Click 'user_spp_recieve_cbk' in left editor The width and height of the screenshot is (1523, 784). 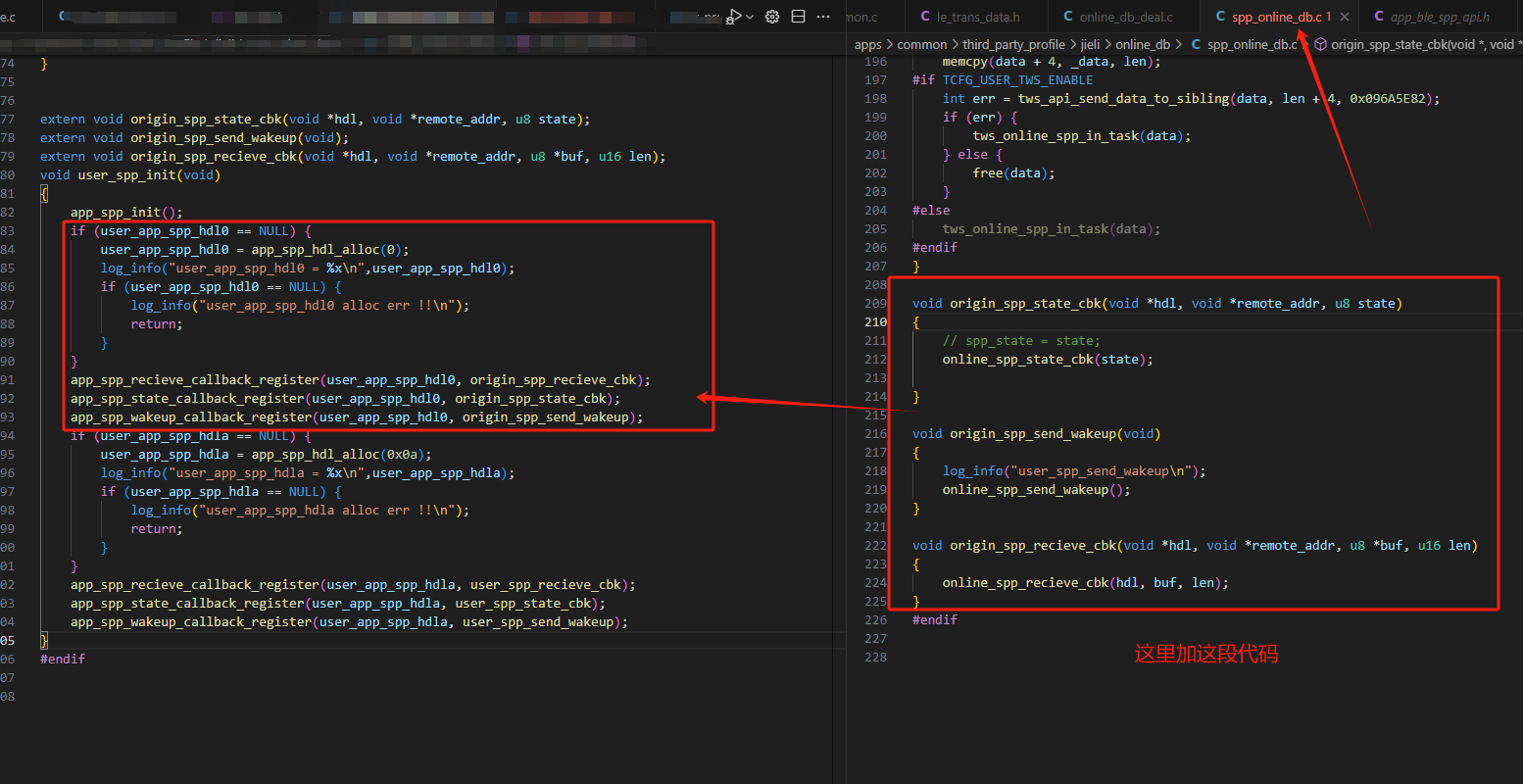tap(546, 585)
